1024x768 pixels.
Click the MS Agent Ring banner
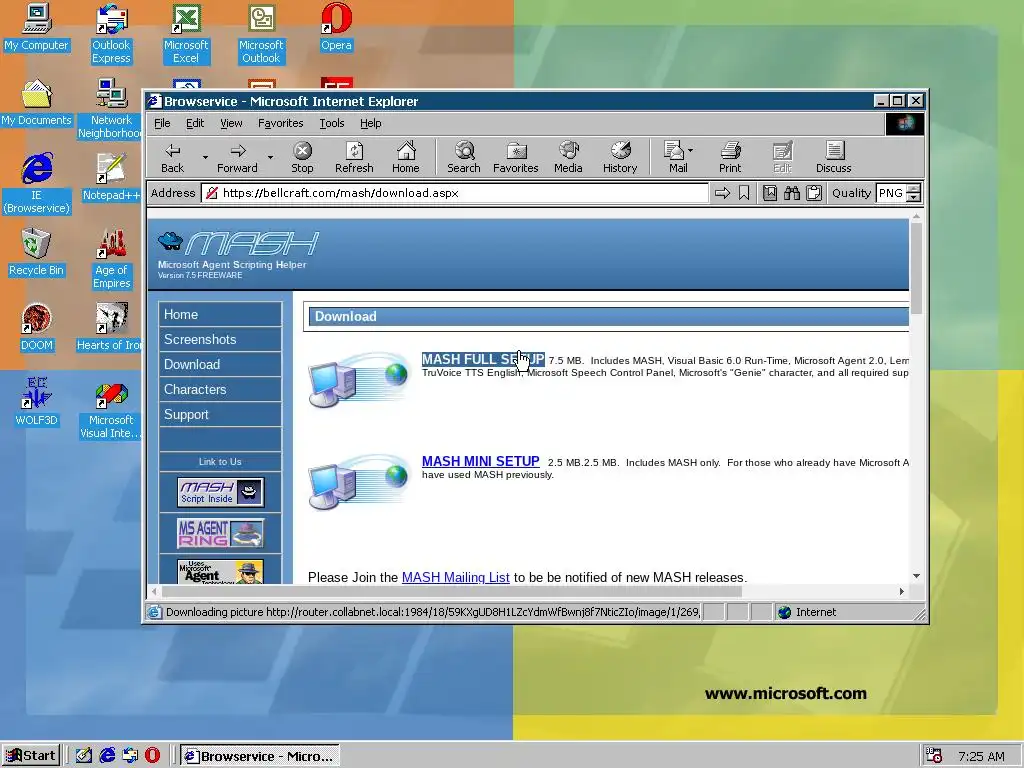click(221, 533)
